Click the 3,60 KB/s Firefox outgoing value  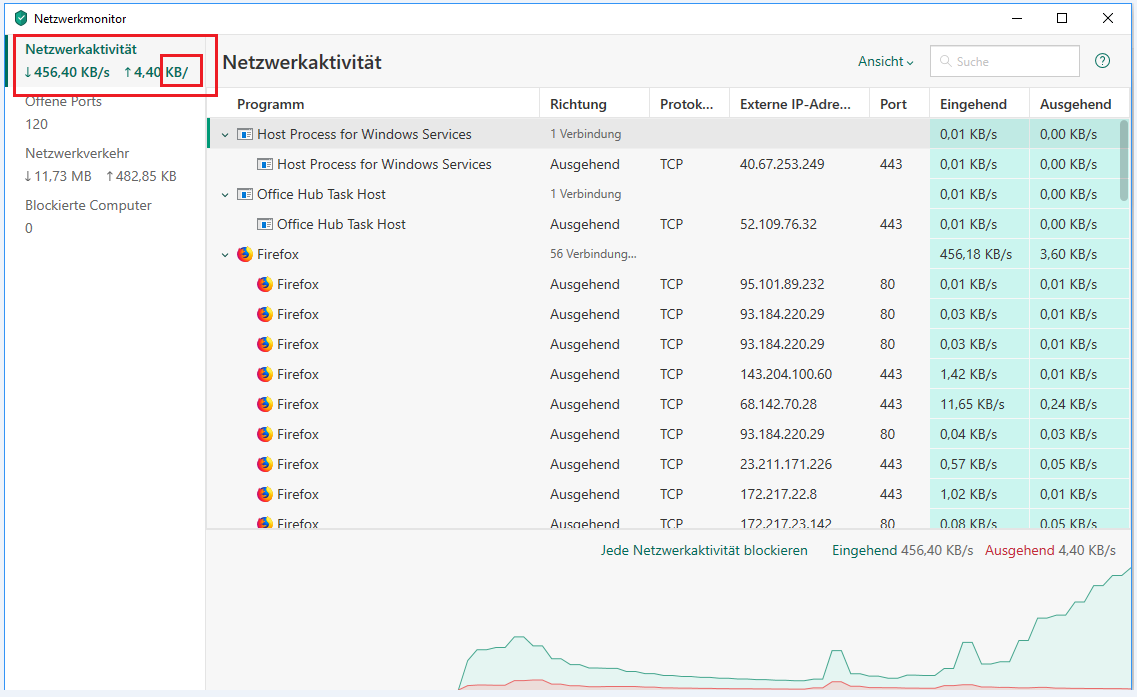point(1067,255)
